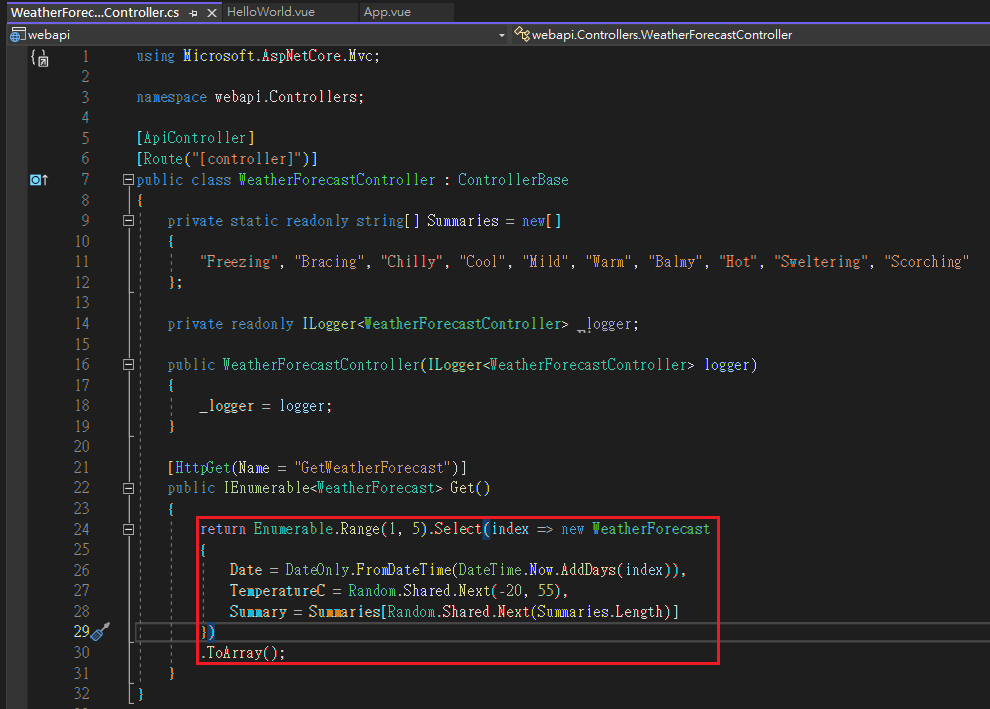
Task: Switch to the App.vue tab
Action: [x=387, y=12]
